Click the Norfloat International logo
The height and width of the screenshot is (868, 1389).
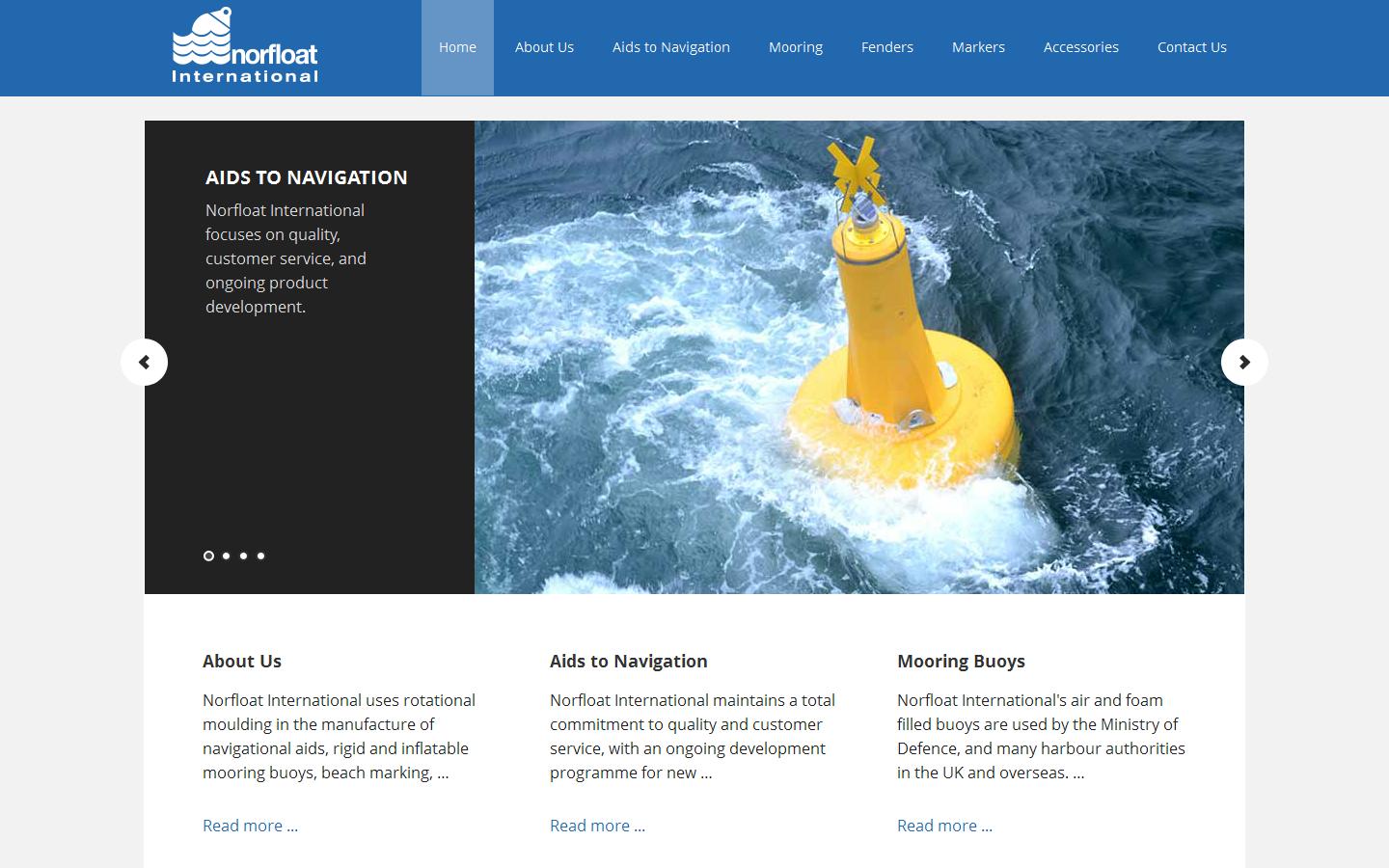pyautogui.click(x=246, y=43)
